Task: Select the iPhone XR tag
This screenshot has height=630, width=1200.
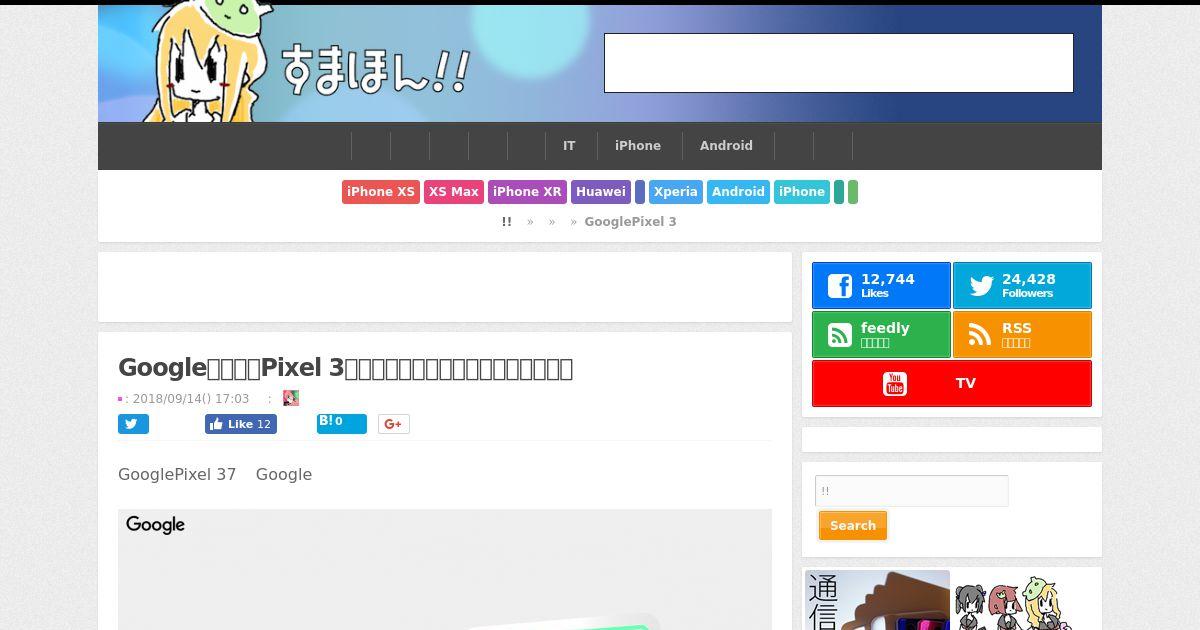Action: pos(528,192)
